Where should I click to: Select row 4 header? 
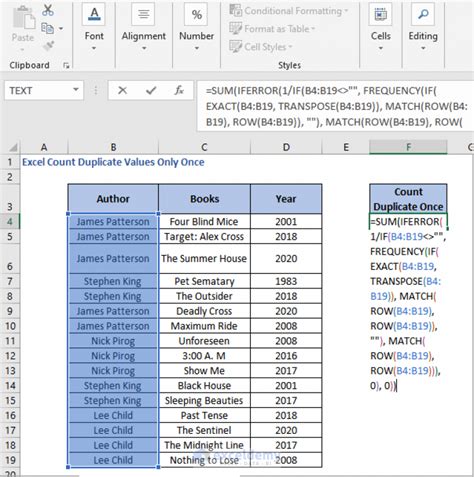(x=10, y=221)
